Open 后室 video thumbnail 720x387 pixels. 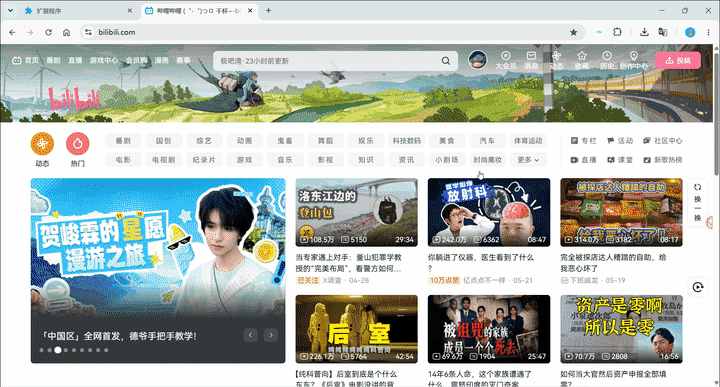(356, 329)
